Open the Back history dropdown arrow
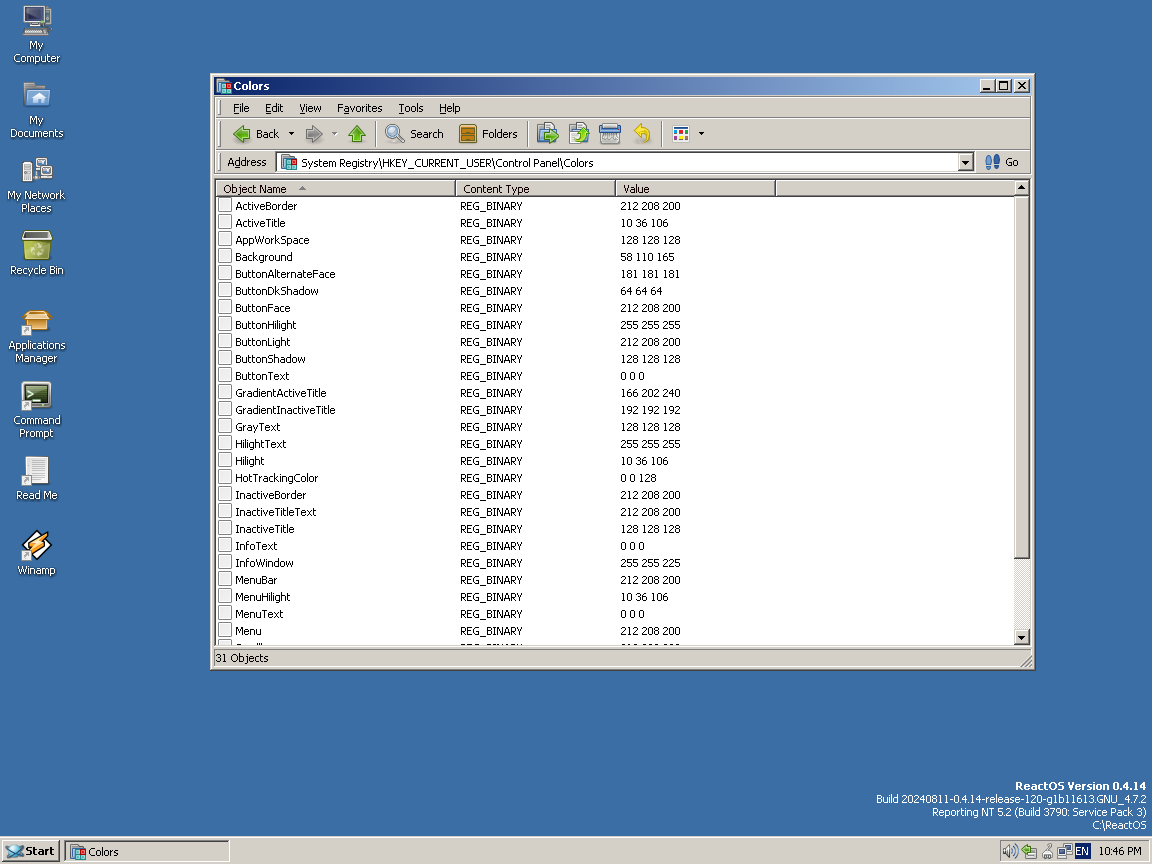The image size is (1152, 864). [x=291, y=134]
